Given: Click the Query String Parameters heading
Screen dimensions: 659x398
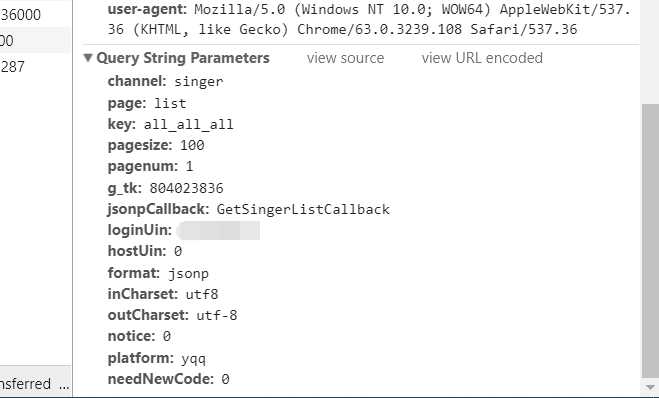Looking at the screenshot, I should tap(183, 58).
